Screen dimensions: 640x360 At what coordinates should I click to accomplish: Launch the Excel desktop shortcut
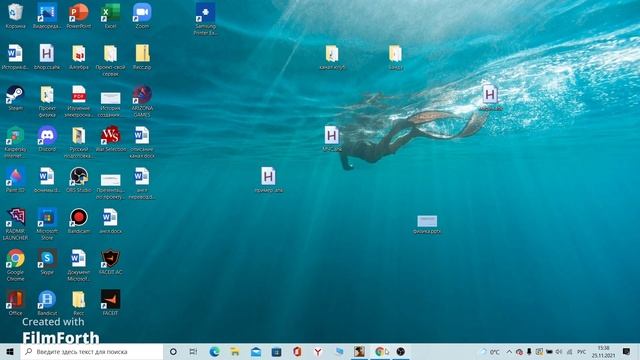click(x=110, y=16)
